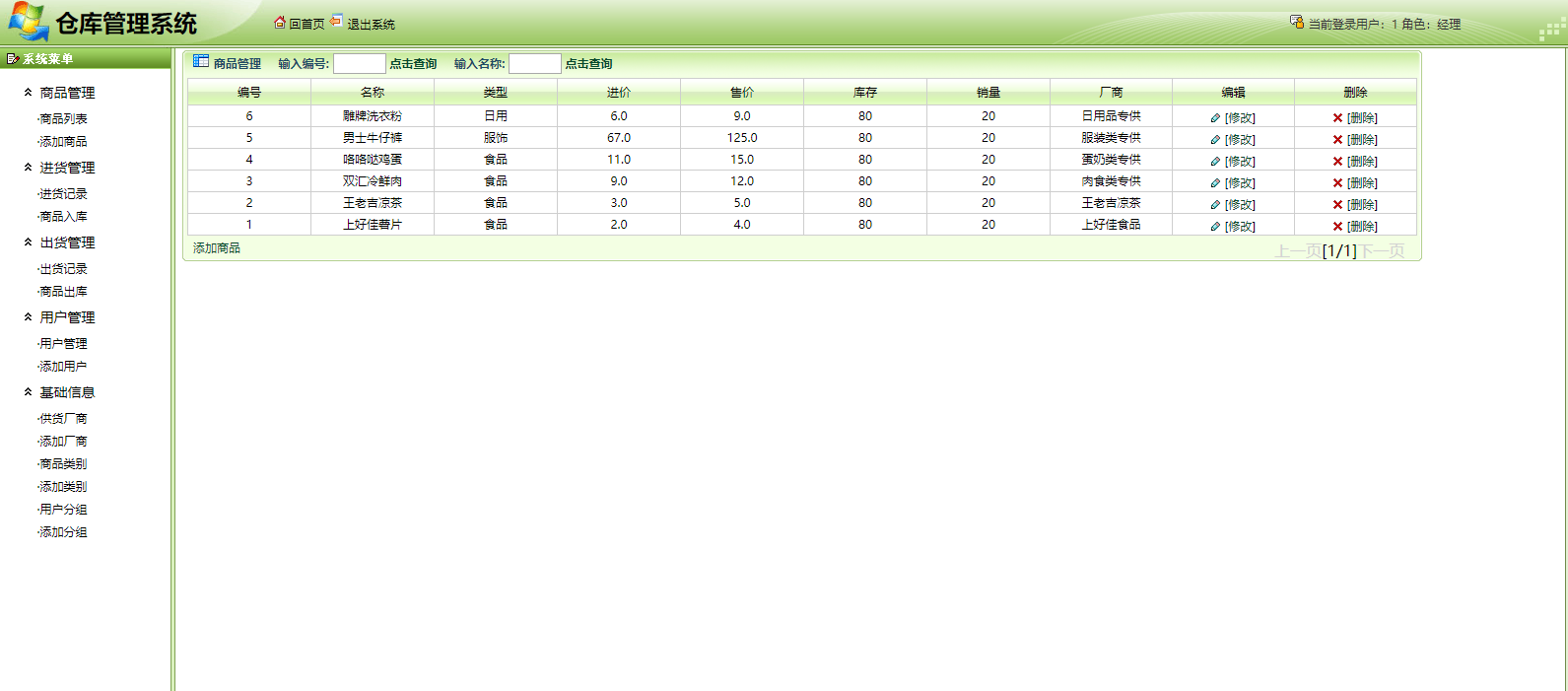
Task: Click the Windows logo in header
Action: tap(29, 22)
